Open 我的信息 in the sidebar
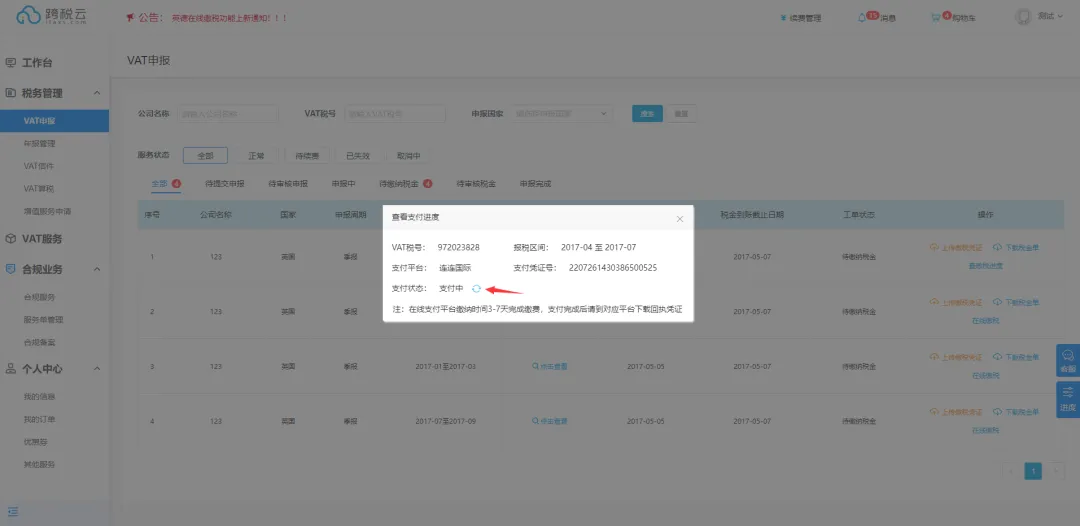Screen dimensions: 1080x526 [39, 397]
